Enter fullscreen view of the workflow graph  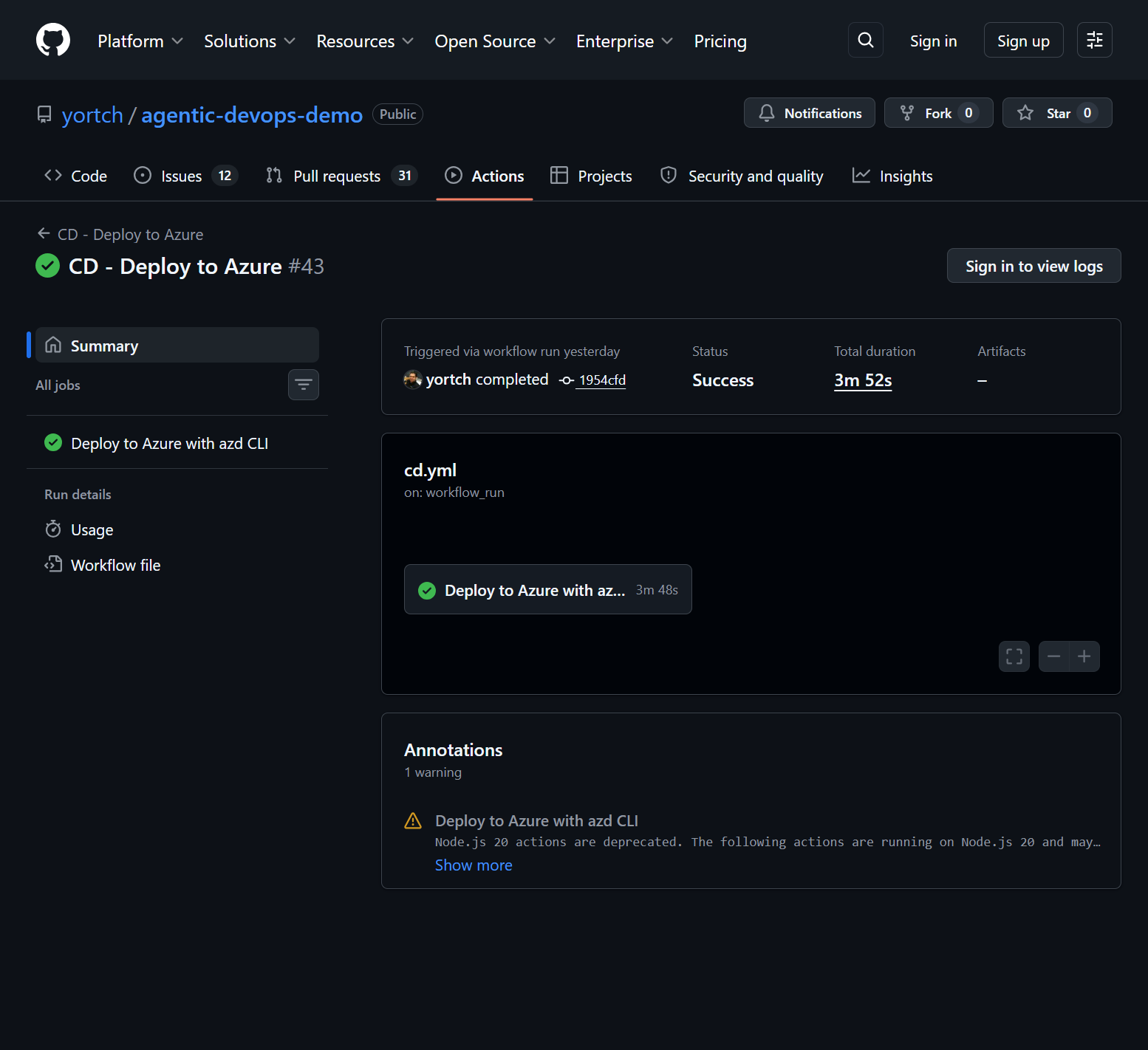point(1014,656)
